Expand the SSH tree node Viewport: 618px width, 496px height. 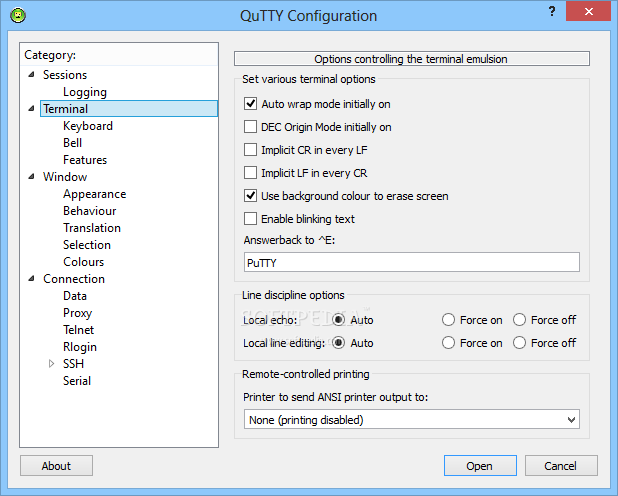point(51,364)
